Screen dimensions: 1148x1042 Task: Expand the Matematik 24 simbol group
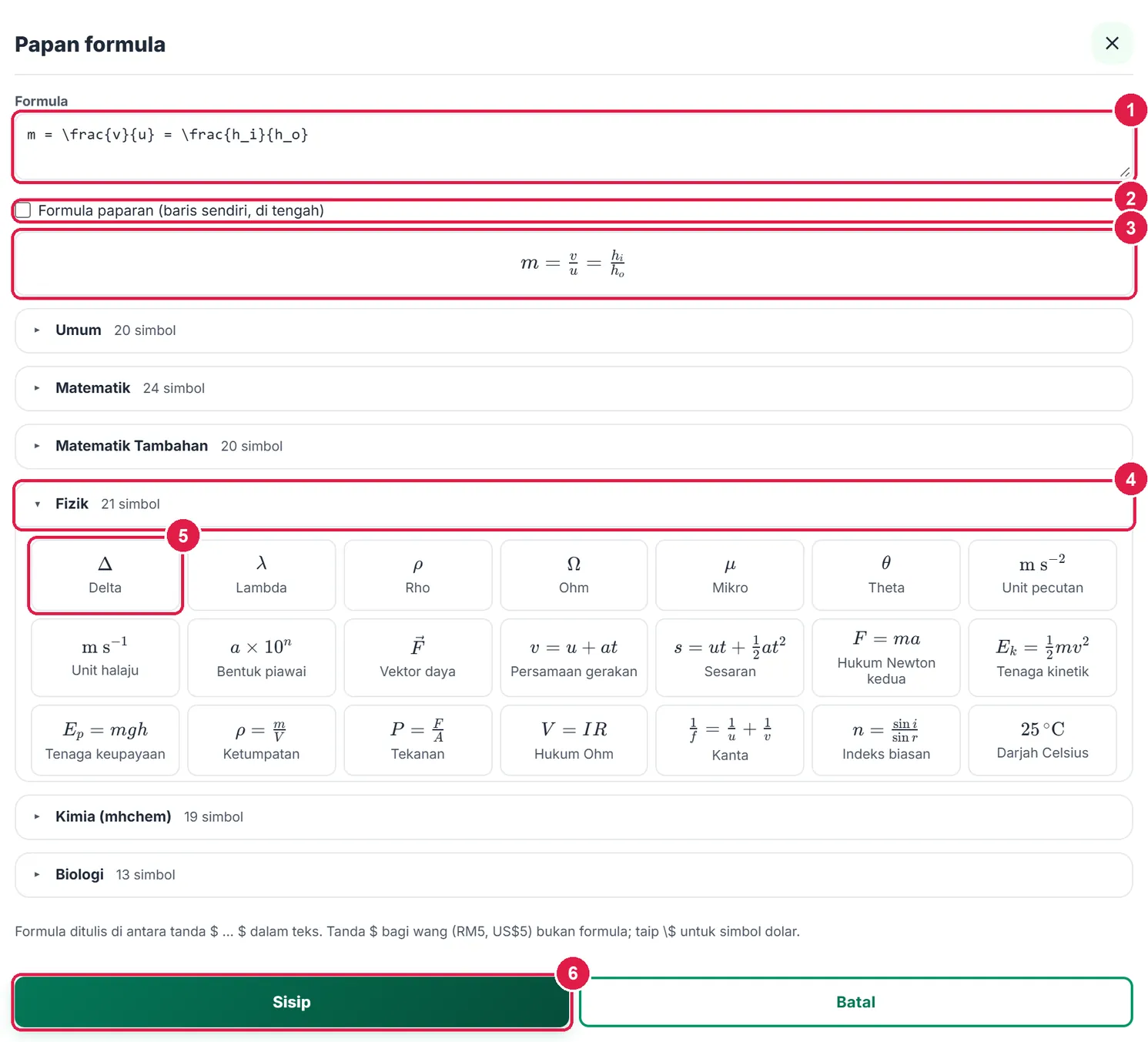point(574,388)
